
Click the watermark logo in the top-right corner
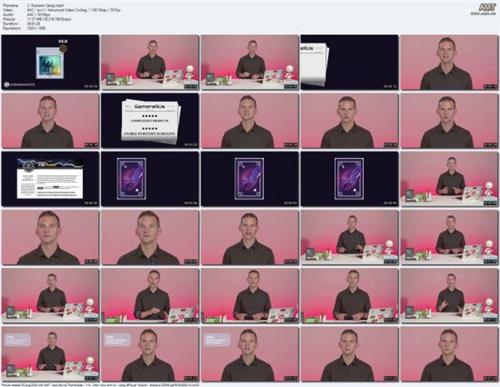pos(487,9)
